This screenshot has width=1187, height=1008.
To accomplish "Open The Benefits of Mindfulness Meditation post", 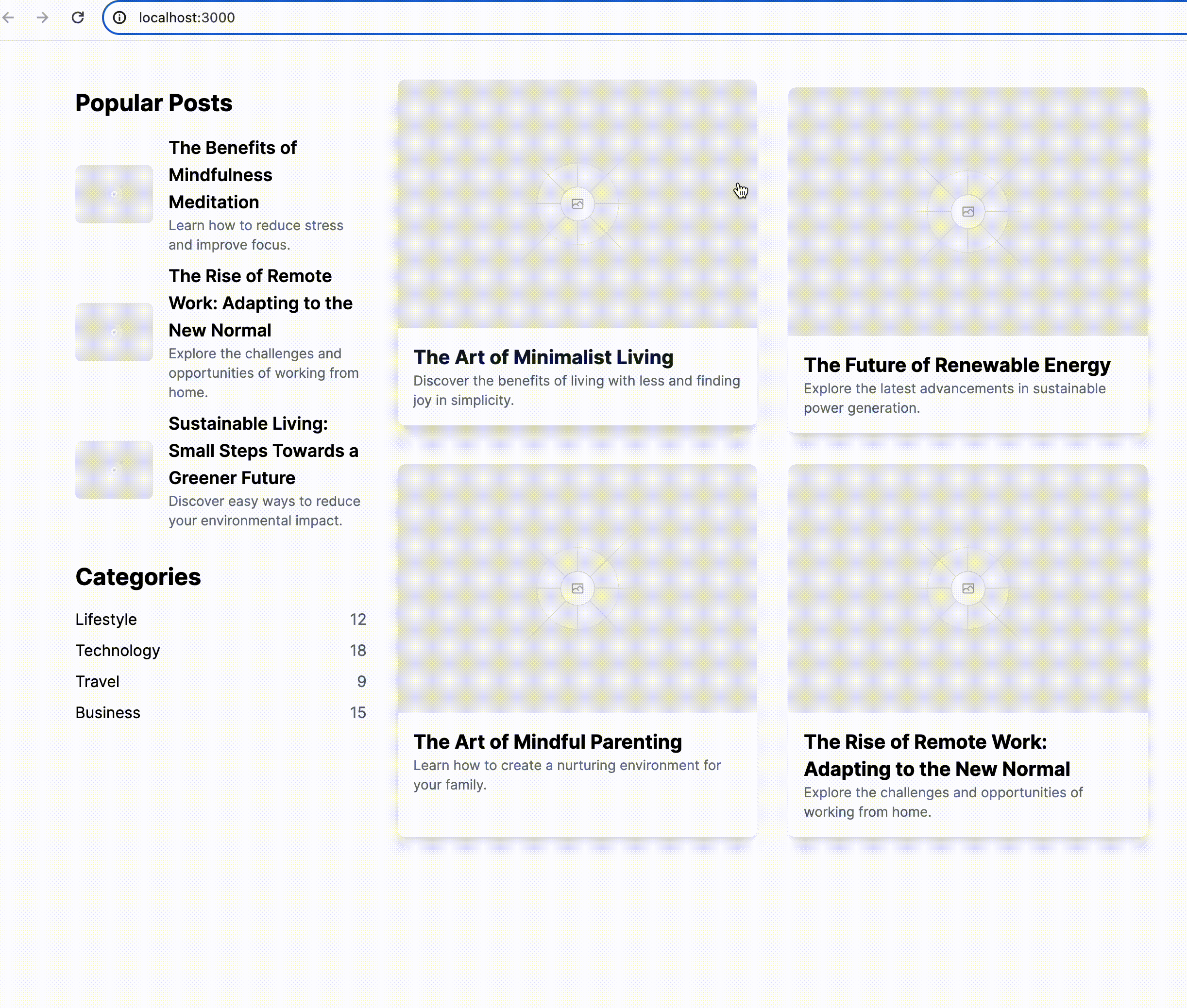I will tap(233, 175).
